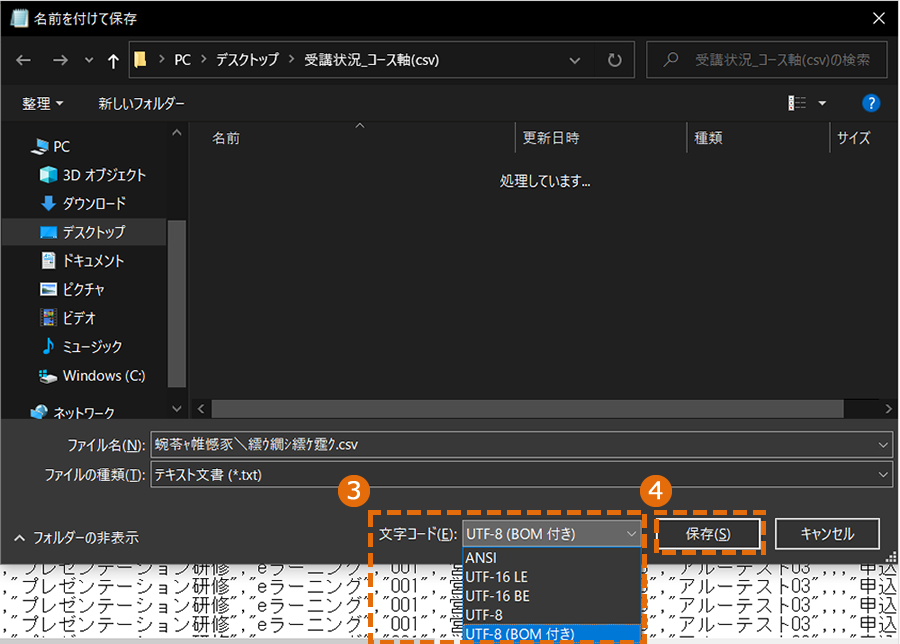Refresh the current folder view
This screenshot has height=644, width=900.
coord(614,60)
